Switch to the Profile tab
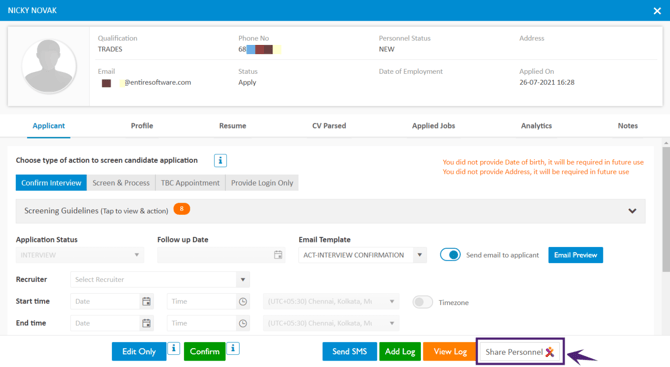 [142, 126]
